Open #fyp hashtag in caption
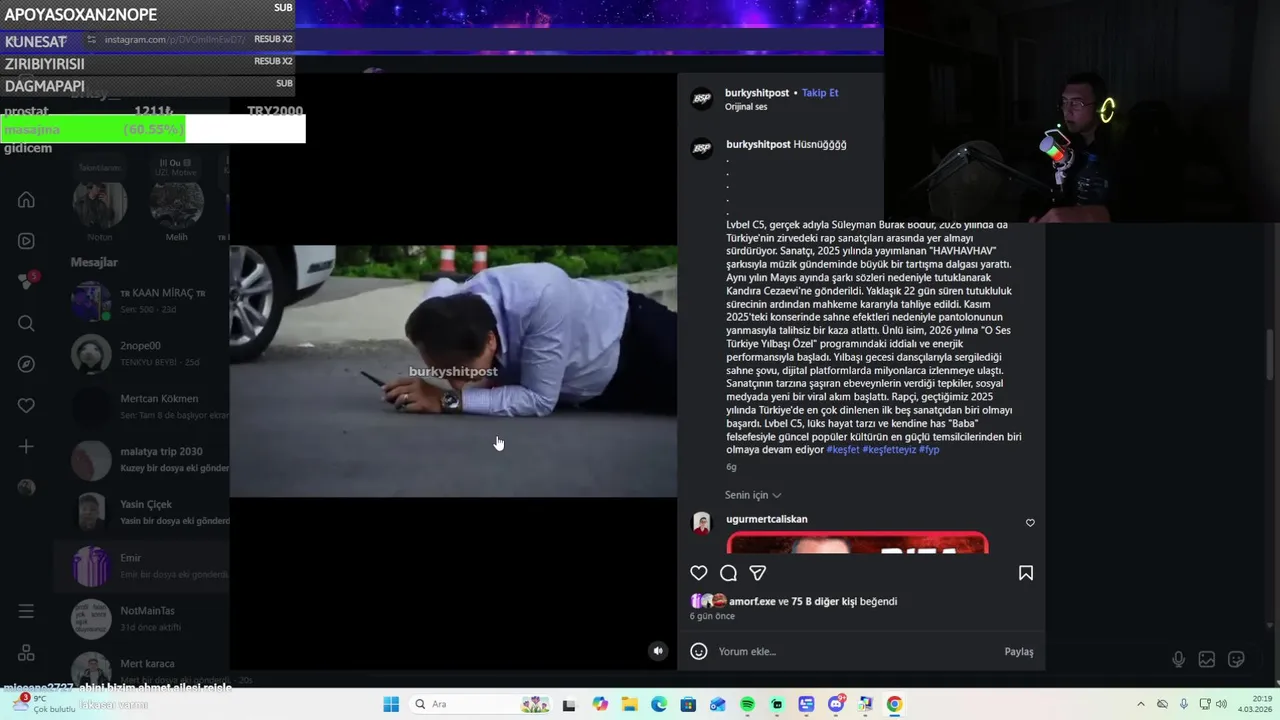This screenshot has height=720, width=1280. (x=929, y=450)
